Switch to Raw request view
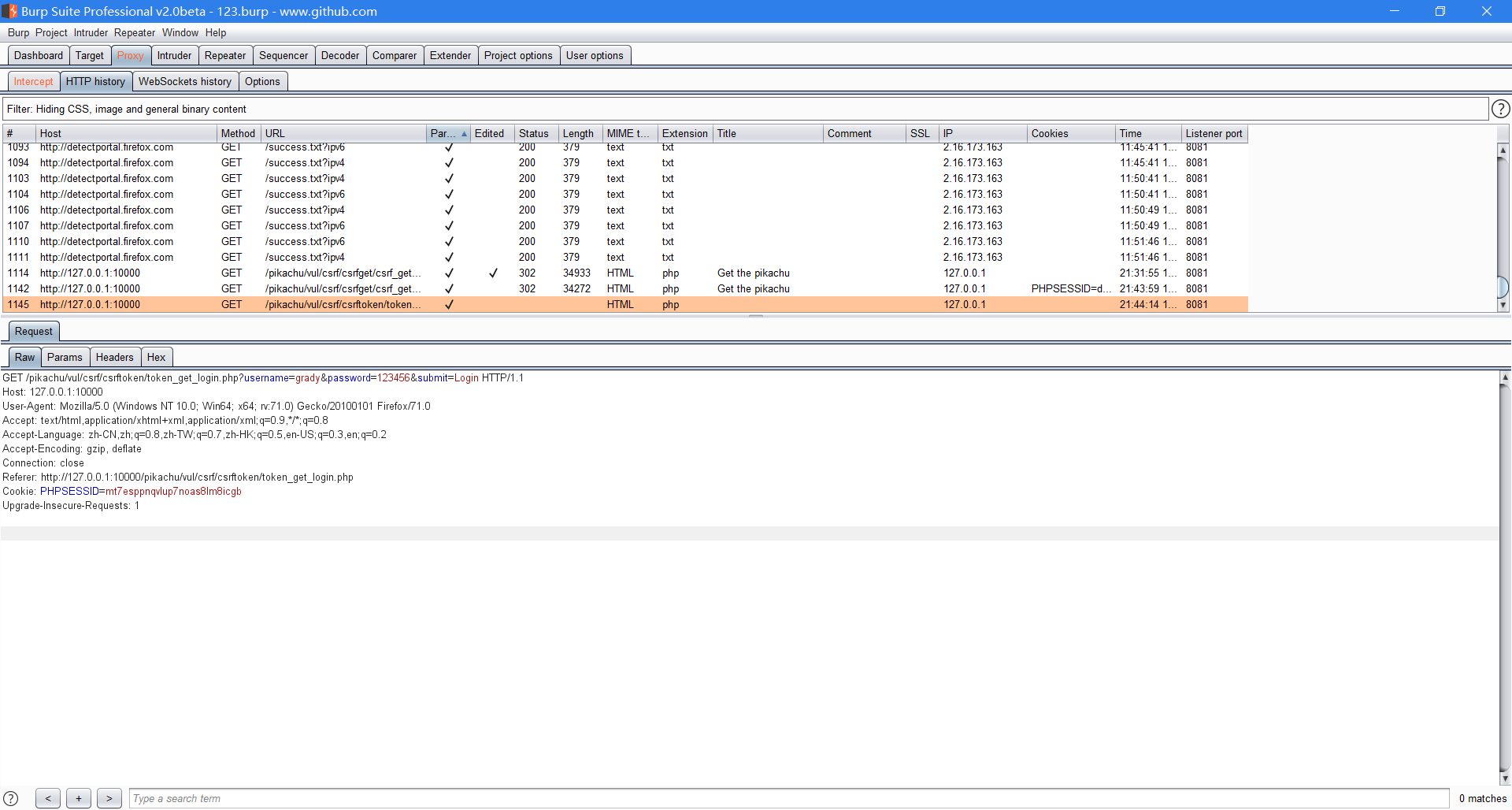The image size is (1512, 810). (x=25, y=357)
